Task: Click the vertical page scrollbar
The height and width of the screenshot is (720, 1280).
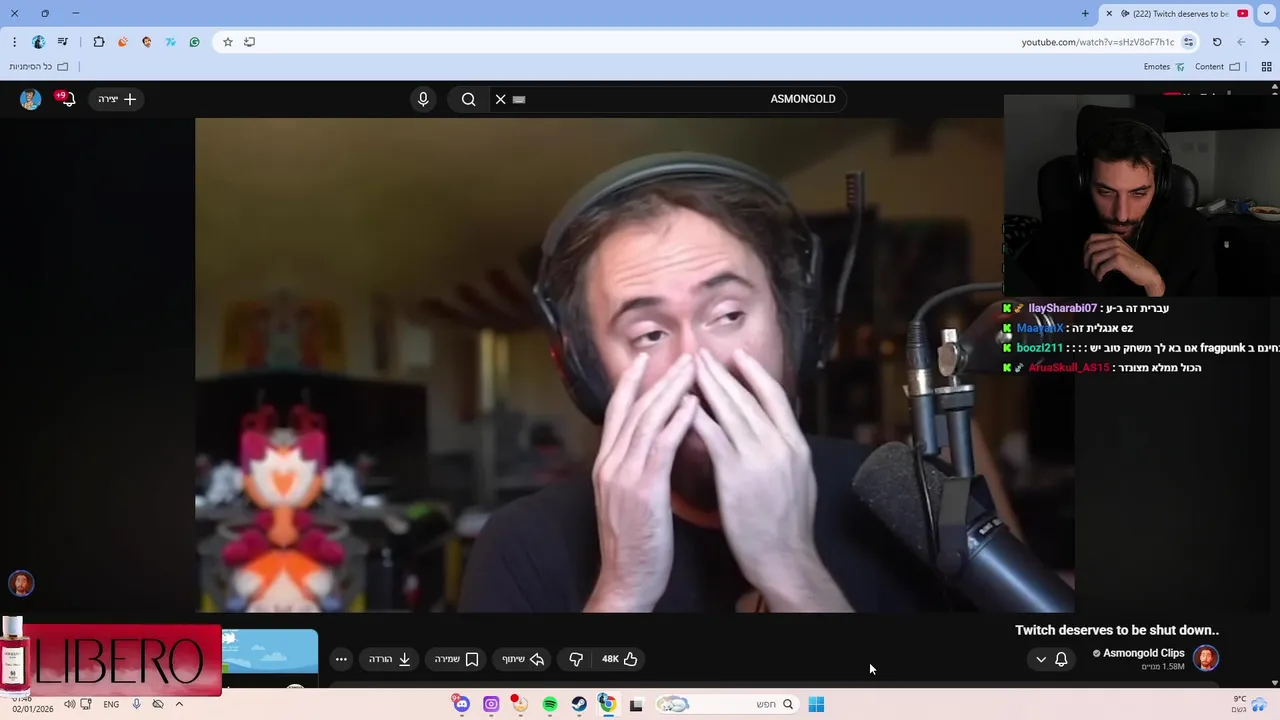Action: coord(1274,385)
